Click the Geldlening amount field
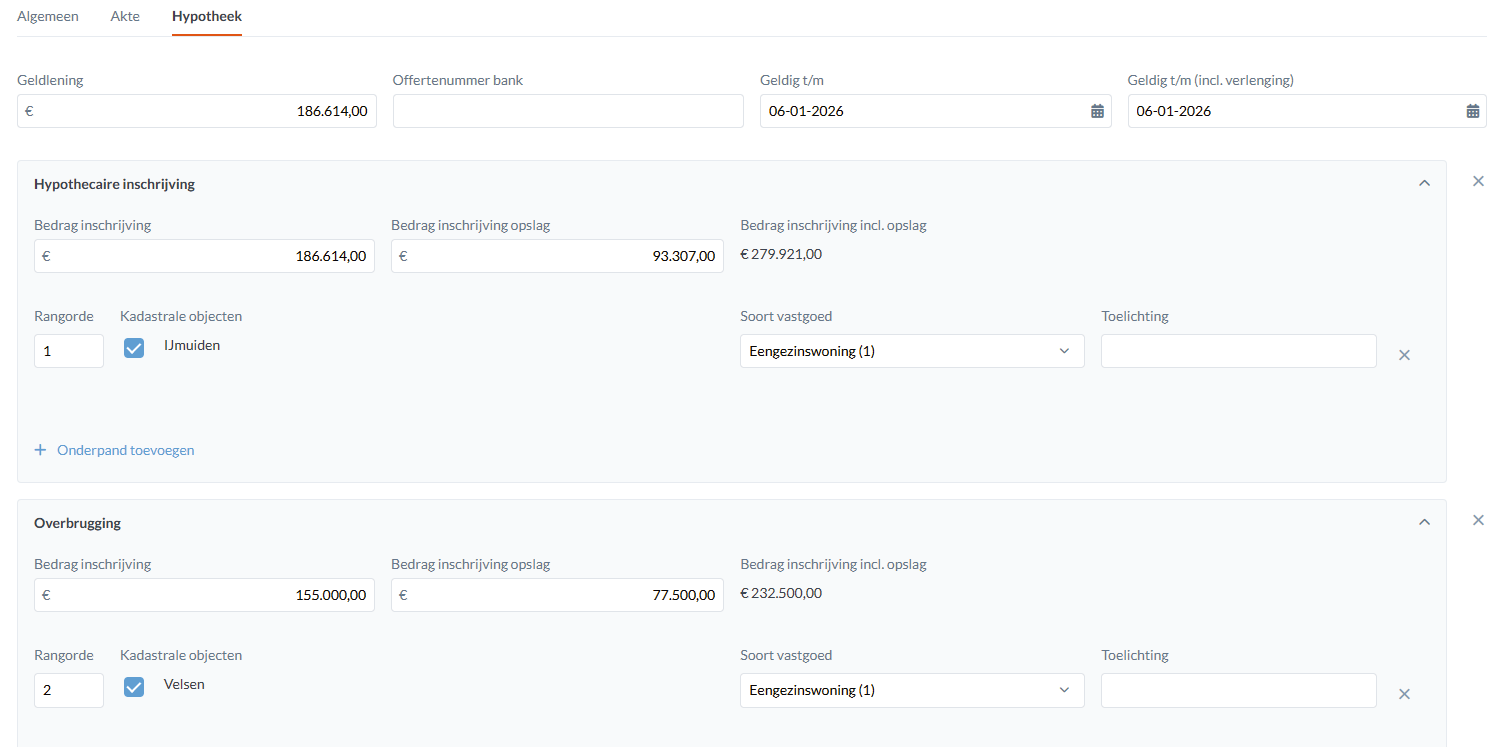The height and width of the screenshot is (747, 1495). coord(197,111)
